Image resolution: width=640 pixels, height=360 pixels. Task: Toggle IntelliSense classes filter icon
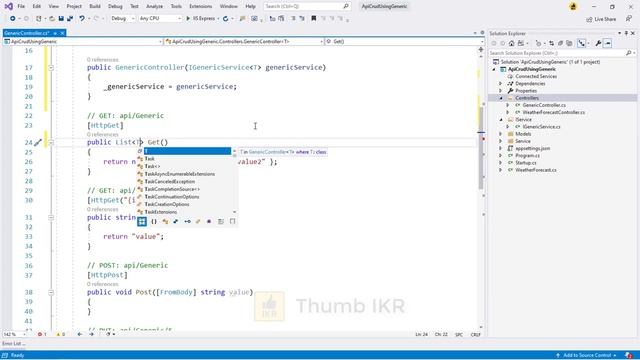click(x=165, y=221)
